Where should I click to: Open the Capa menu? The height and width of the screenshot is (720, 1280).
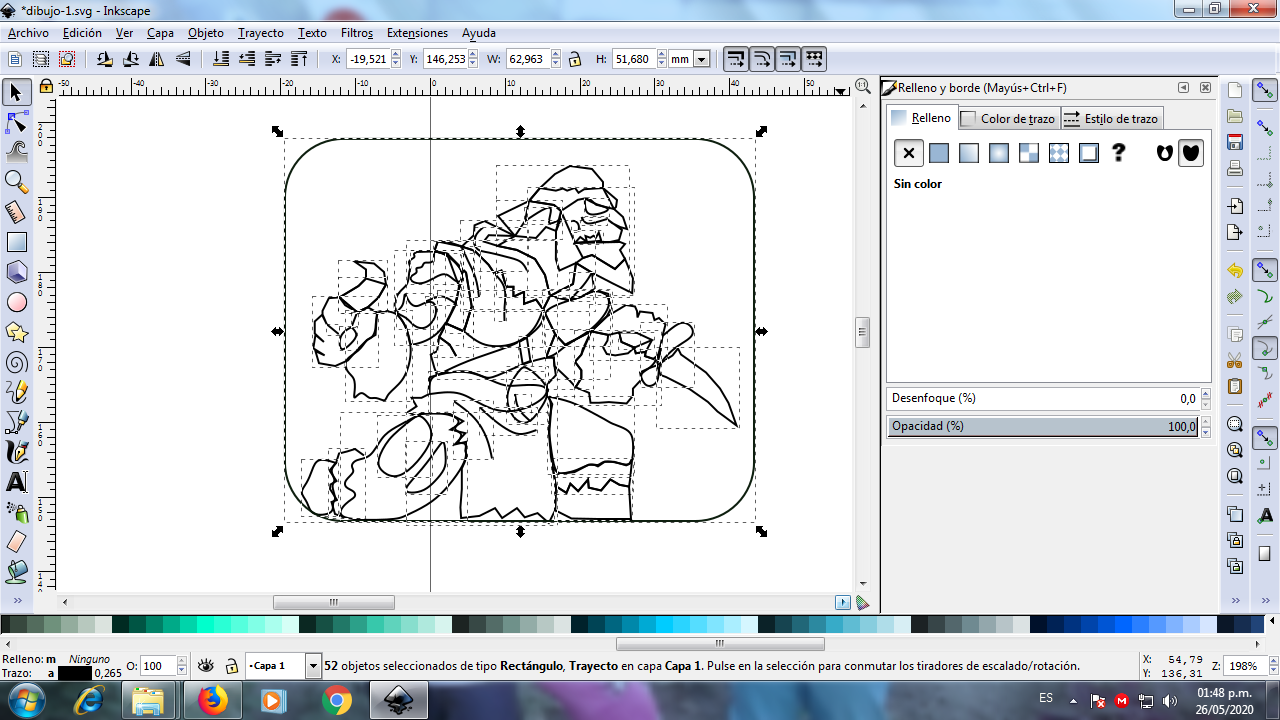pyautogui.click(x=160, y=33)
